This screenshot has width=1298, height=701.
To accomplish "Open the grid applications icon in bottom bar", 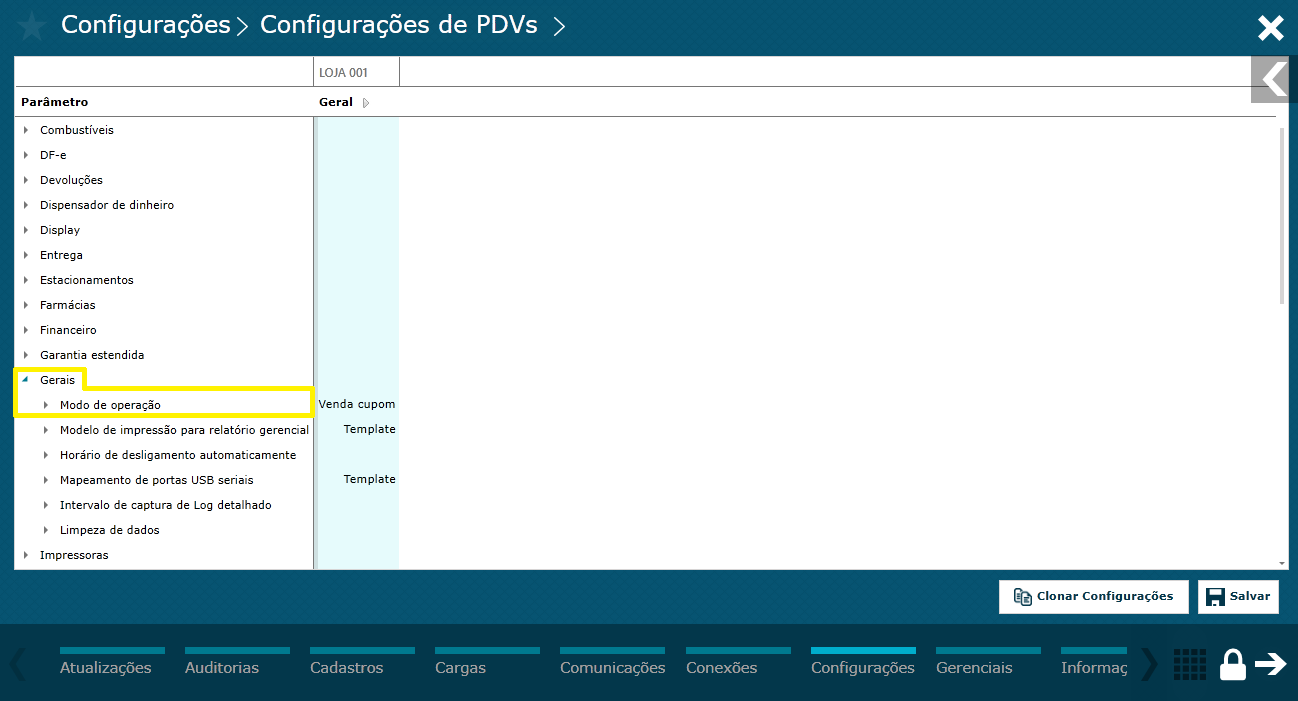I will pos(1189,664).
